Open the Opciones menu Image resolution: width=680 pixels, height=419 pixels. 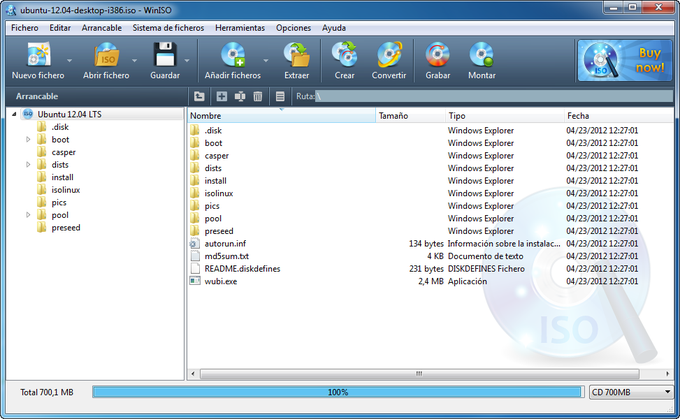pyautogui.click(x=294, y=28)
